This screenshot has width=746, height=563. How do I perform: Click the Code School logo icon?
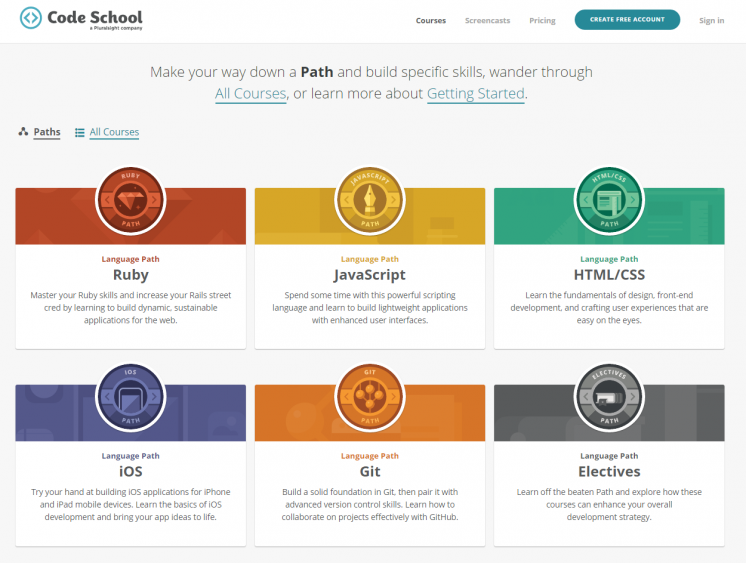pos(31,18)
